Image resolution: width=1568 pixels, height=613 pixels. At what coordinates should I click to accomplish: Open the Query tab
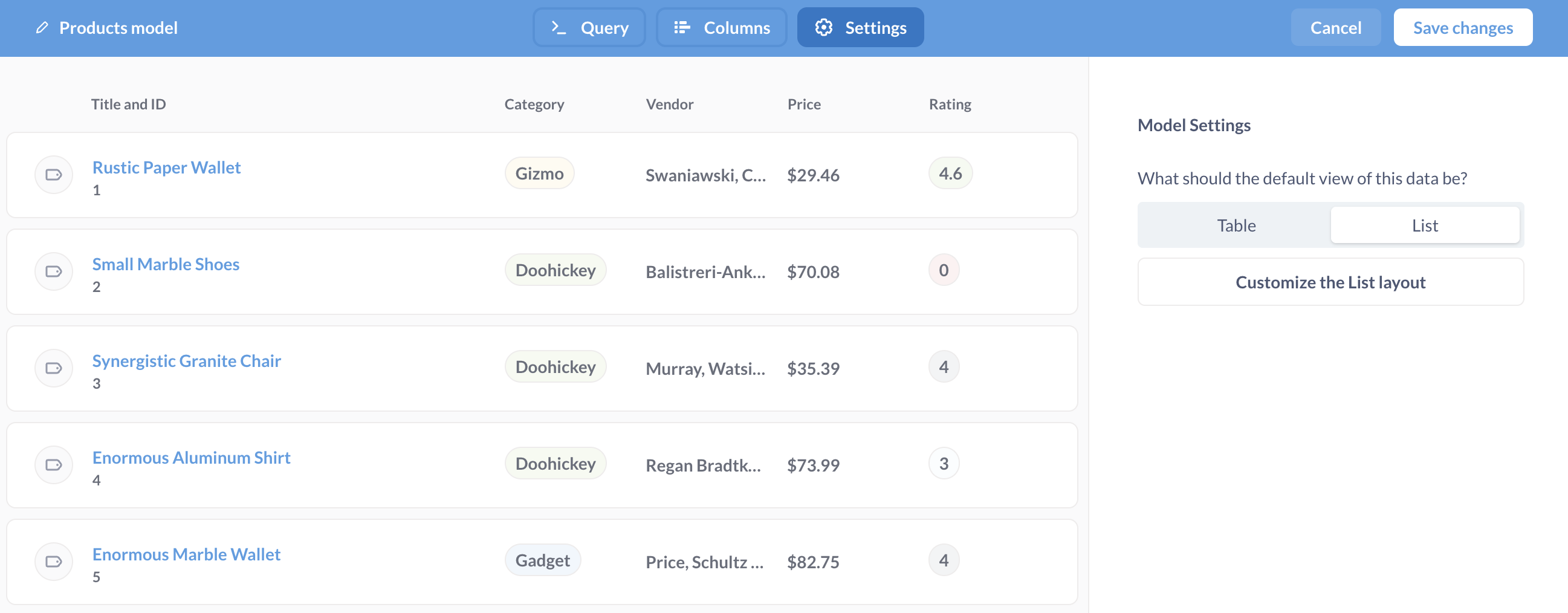[x=589, y=27]
